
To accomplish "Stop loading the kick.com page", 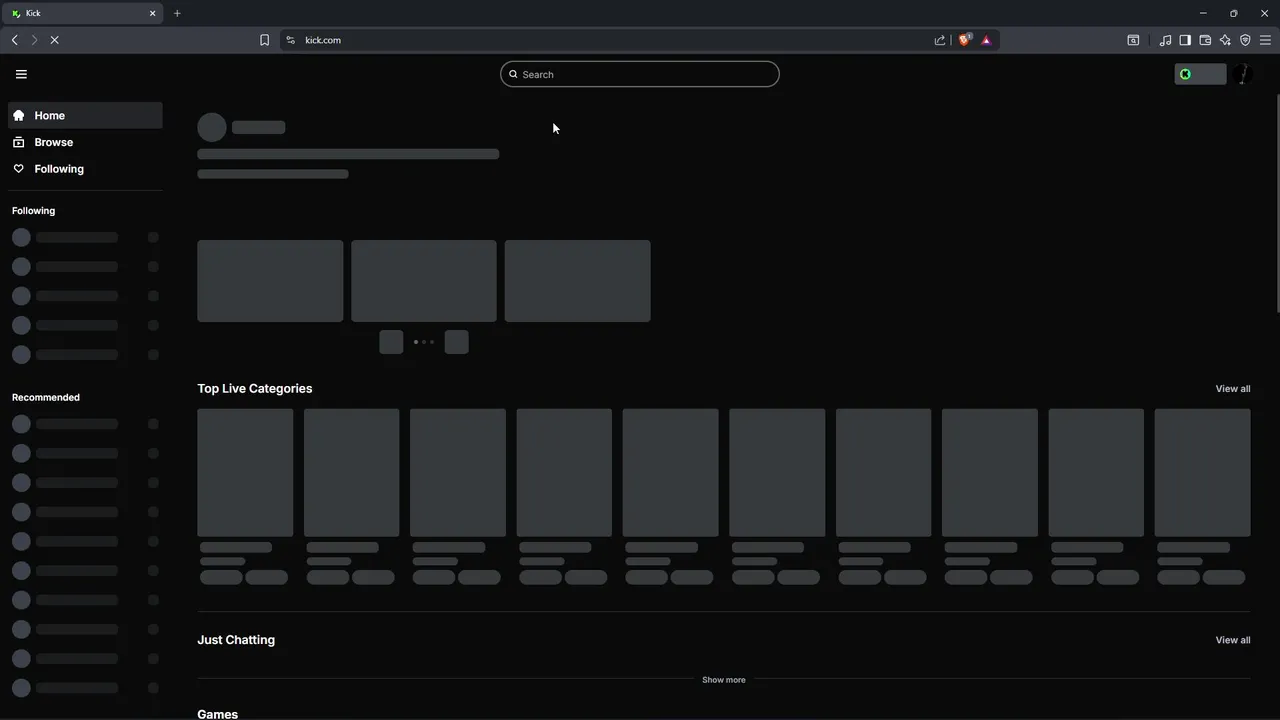I will click(x=54, y=40).
